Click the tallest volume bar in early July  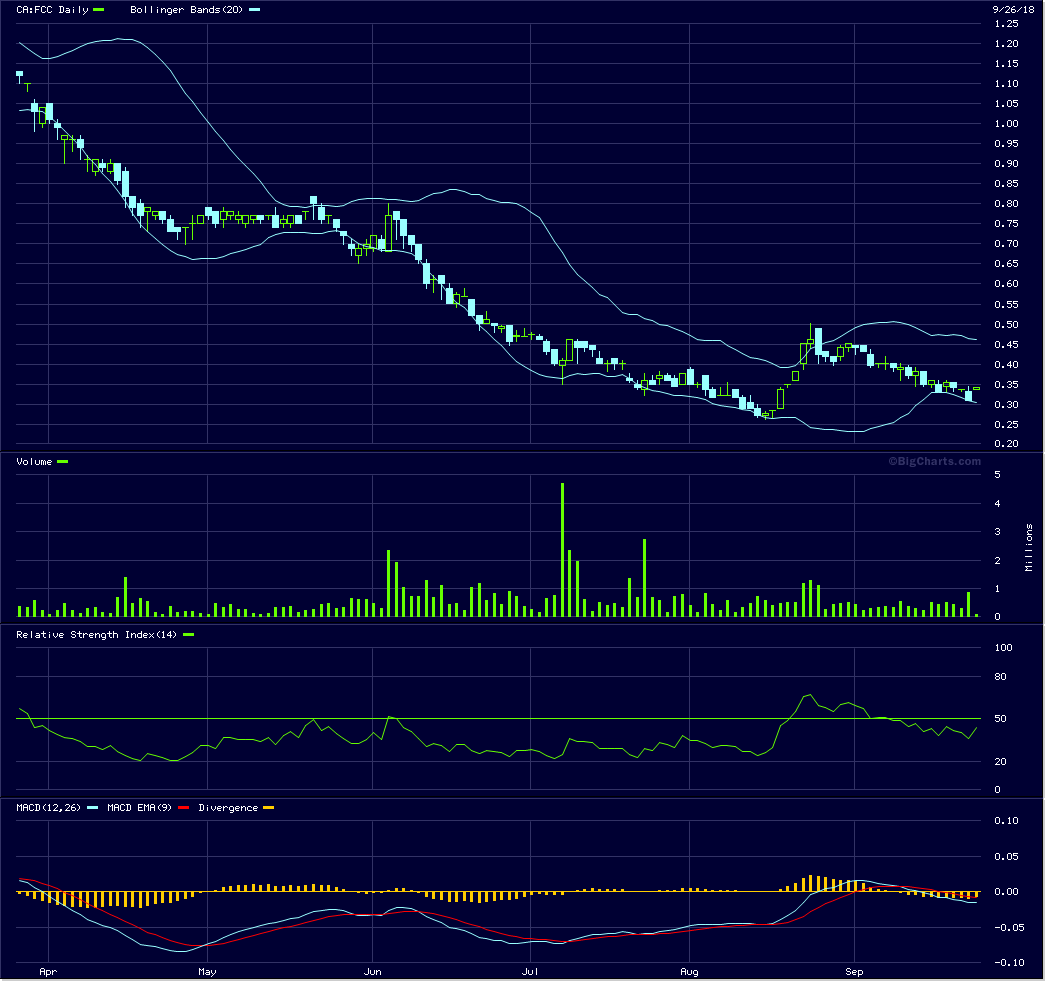pos(562,550)
